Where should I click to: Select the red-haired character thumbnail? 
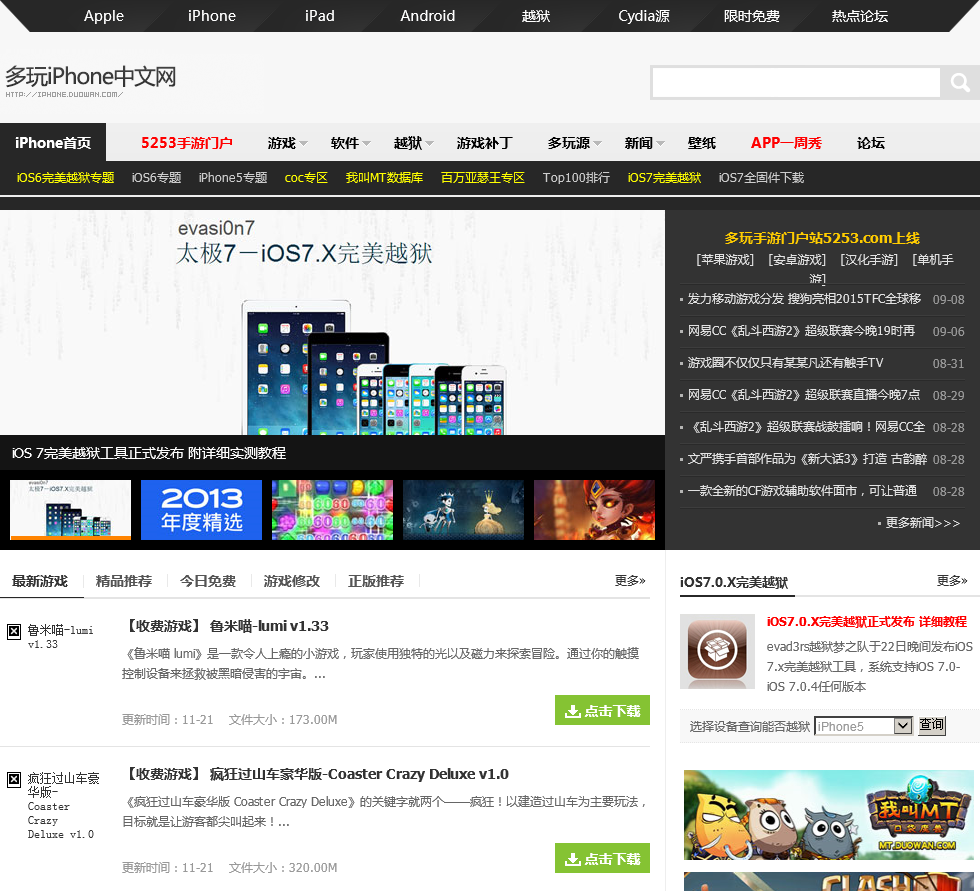[x=594, y=509]
